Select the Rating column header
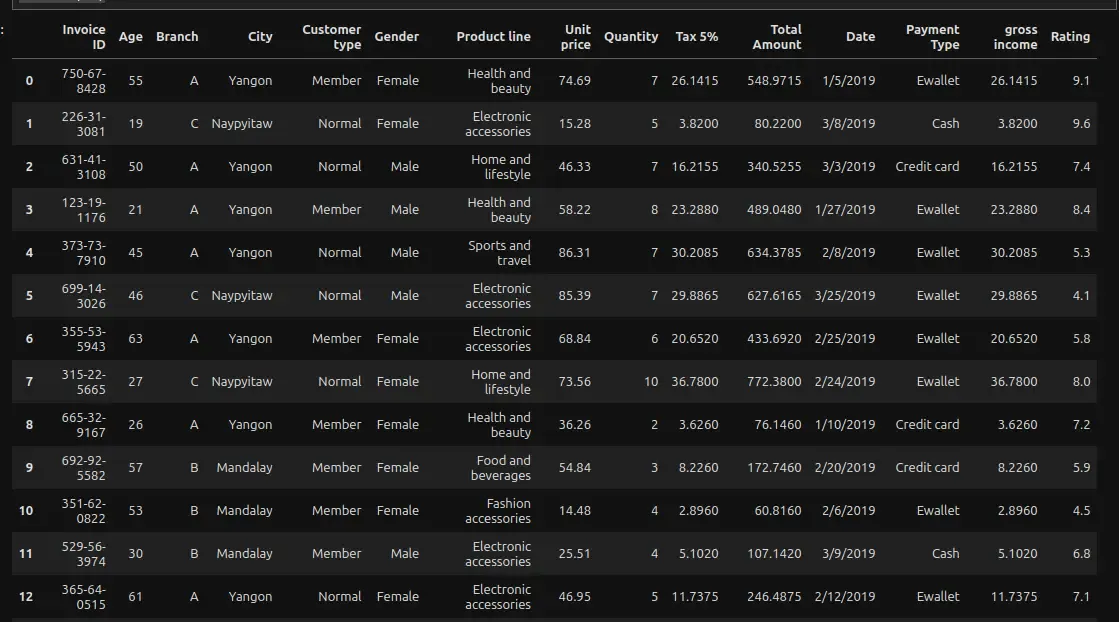 tap(1070, 37)
